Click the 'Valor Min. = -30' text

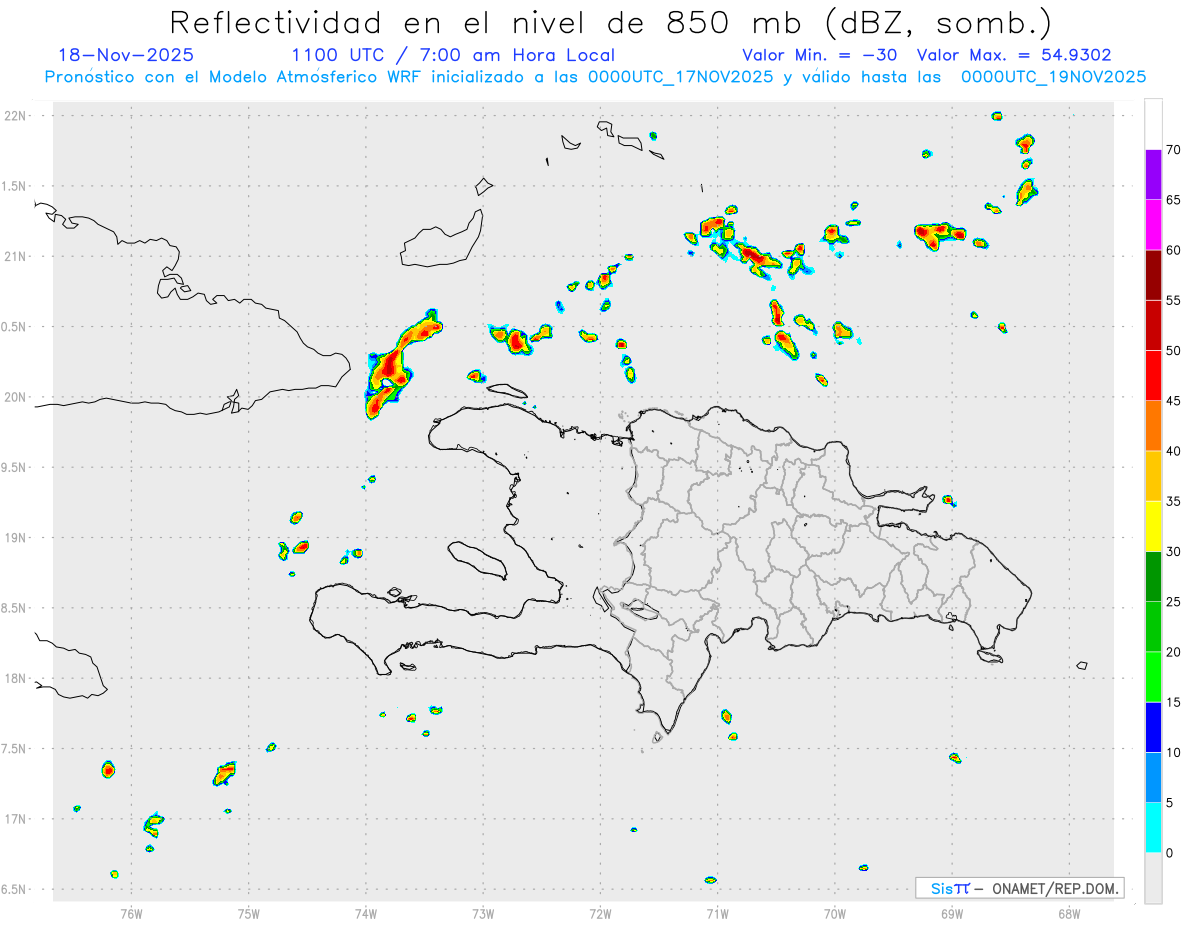[822, 55]
